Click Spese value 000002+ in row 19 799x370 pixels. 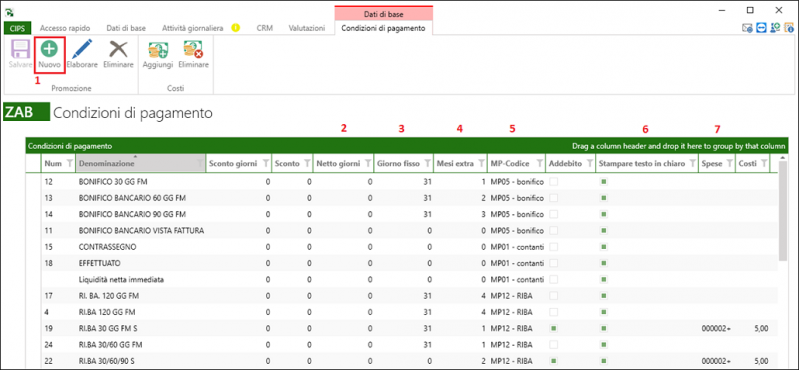[716, 328]
